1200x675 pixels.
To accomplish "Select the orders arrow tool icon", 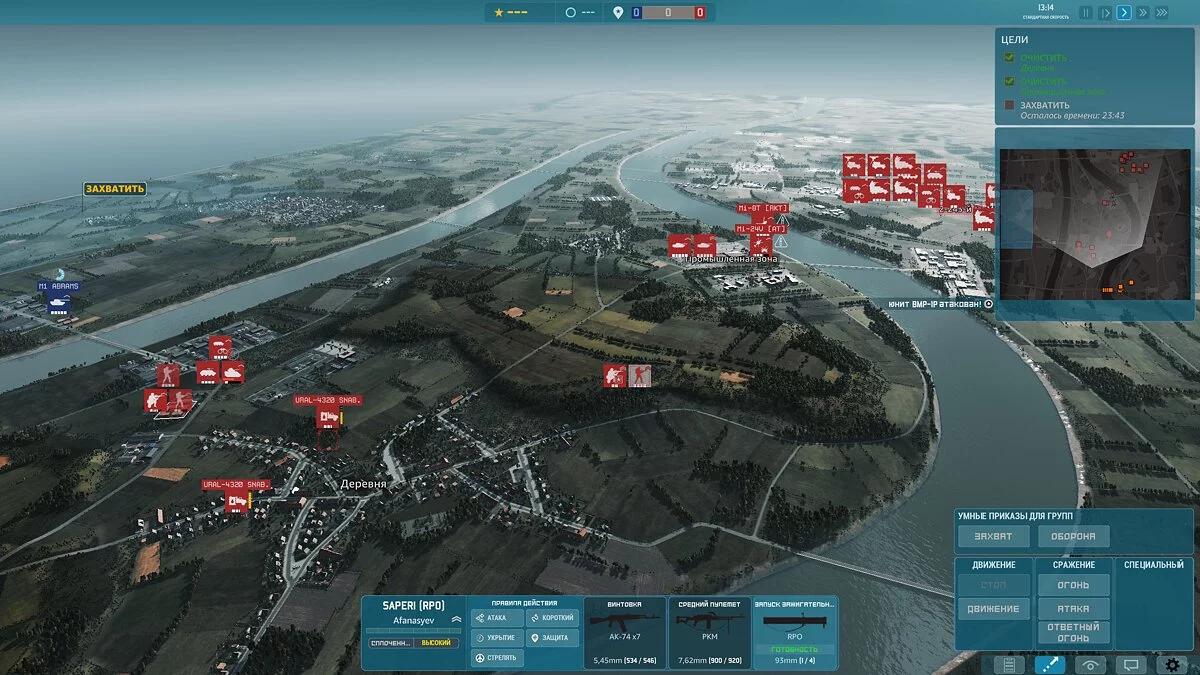I will 1050,664.
